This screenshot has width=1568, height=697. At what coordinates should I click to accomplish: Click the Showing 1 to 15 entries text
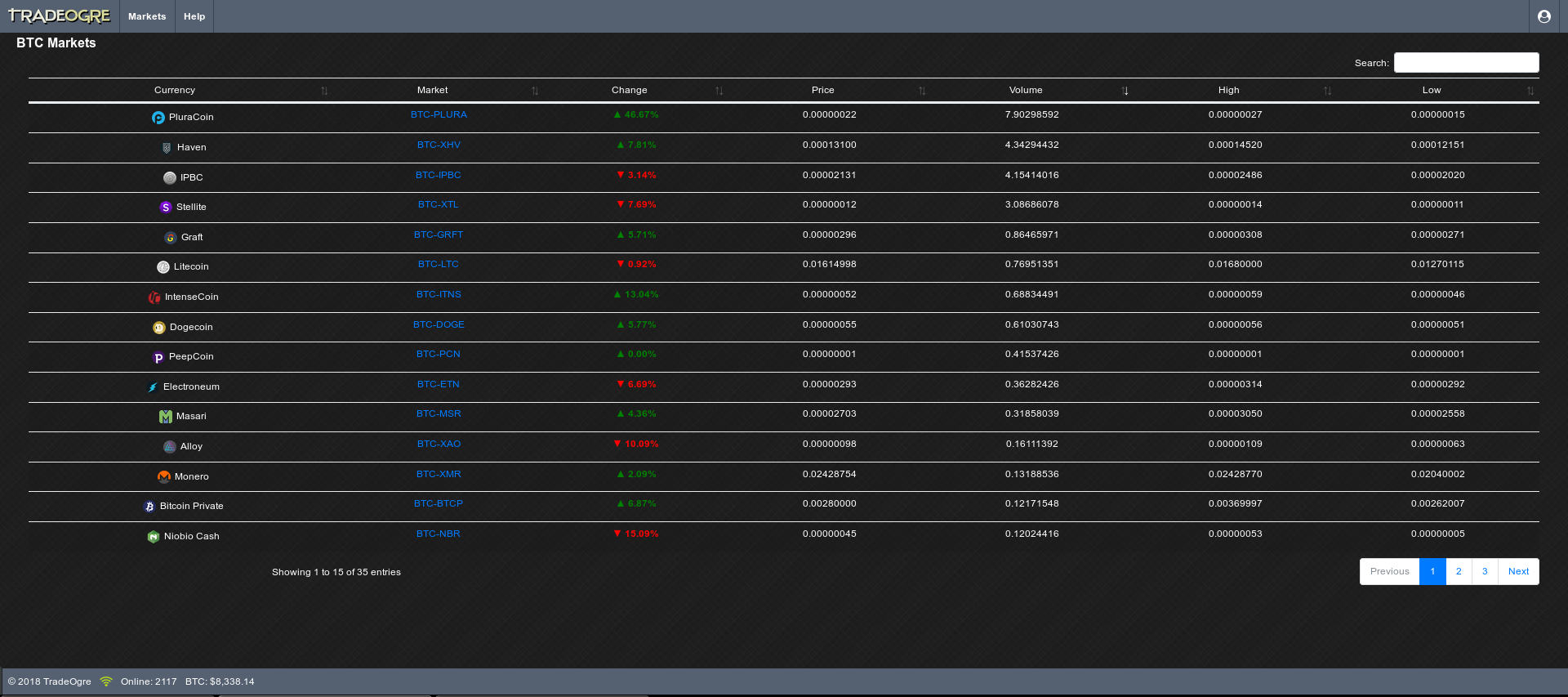(x=336, y=573)
